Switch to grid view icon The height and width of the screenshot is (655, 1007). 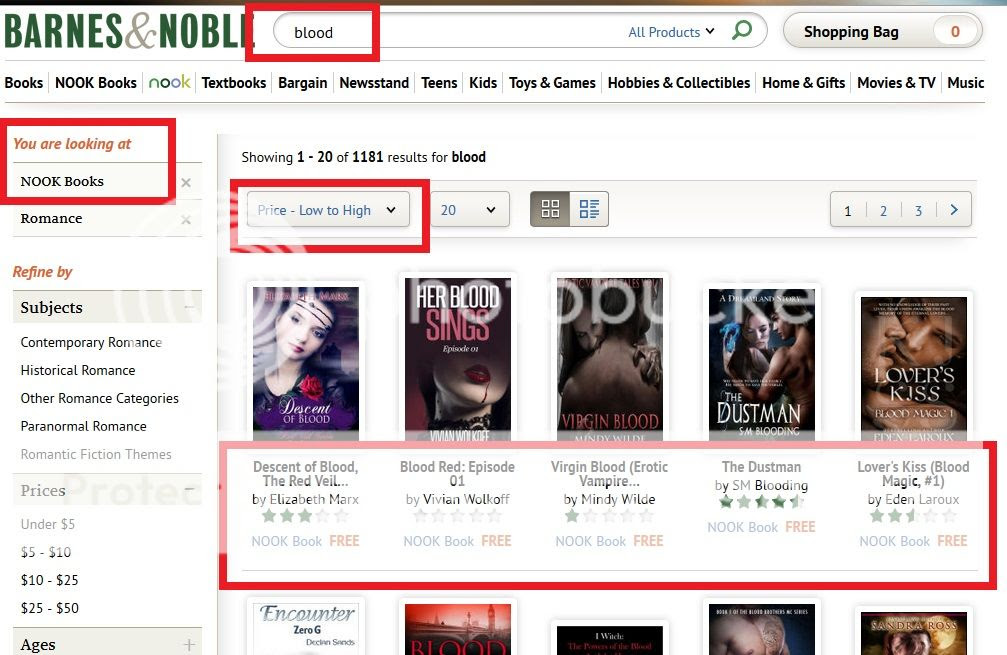tap(550, 209)
